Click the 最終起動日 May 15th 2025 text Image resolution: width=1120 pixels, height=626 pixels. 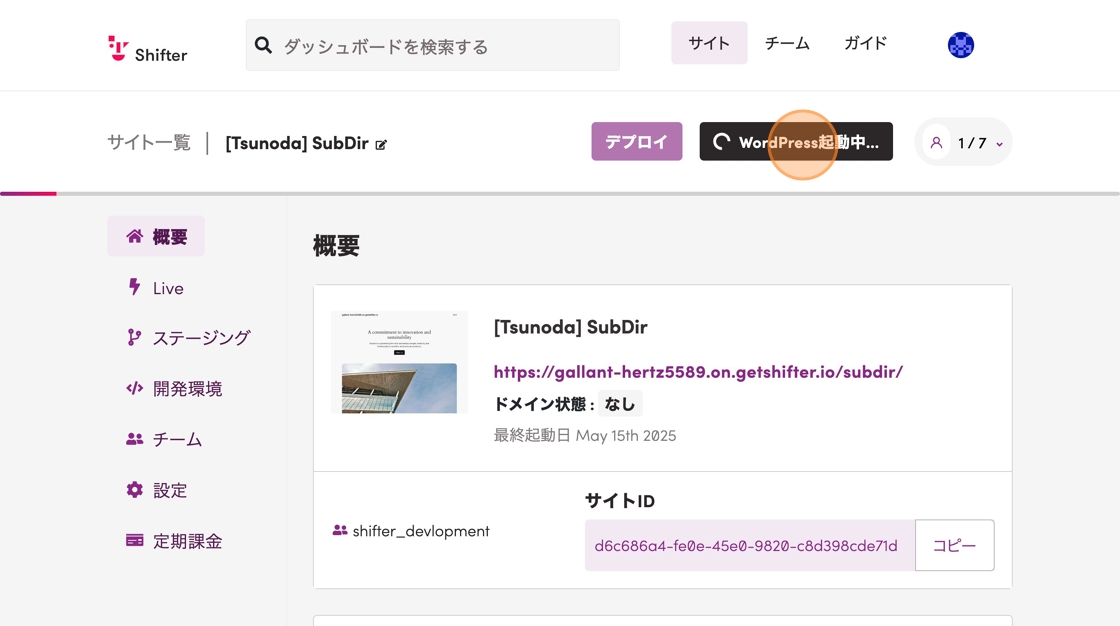585,435
